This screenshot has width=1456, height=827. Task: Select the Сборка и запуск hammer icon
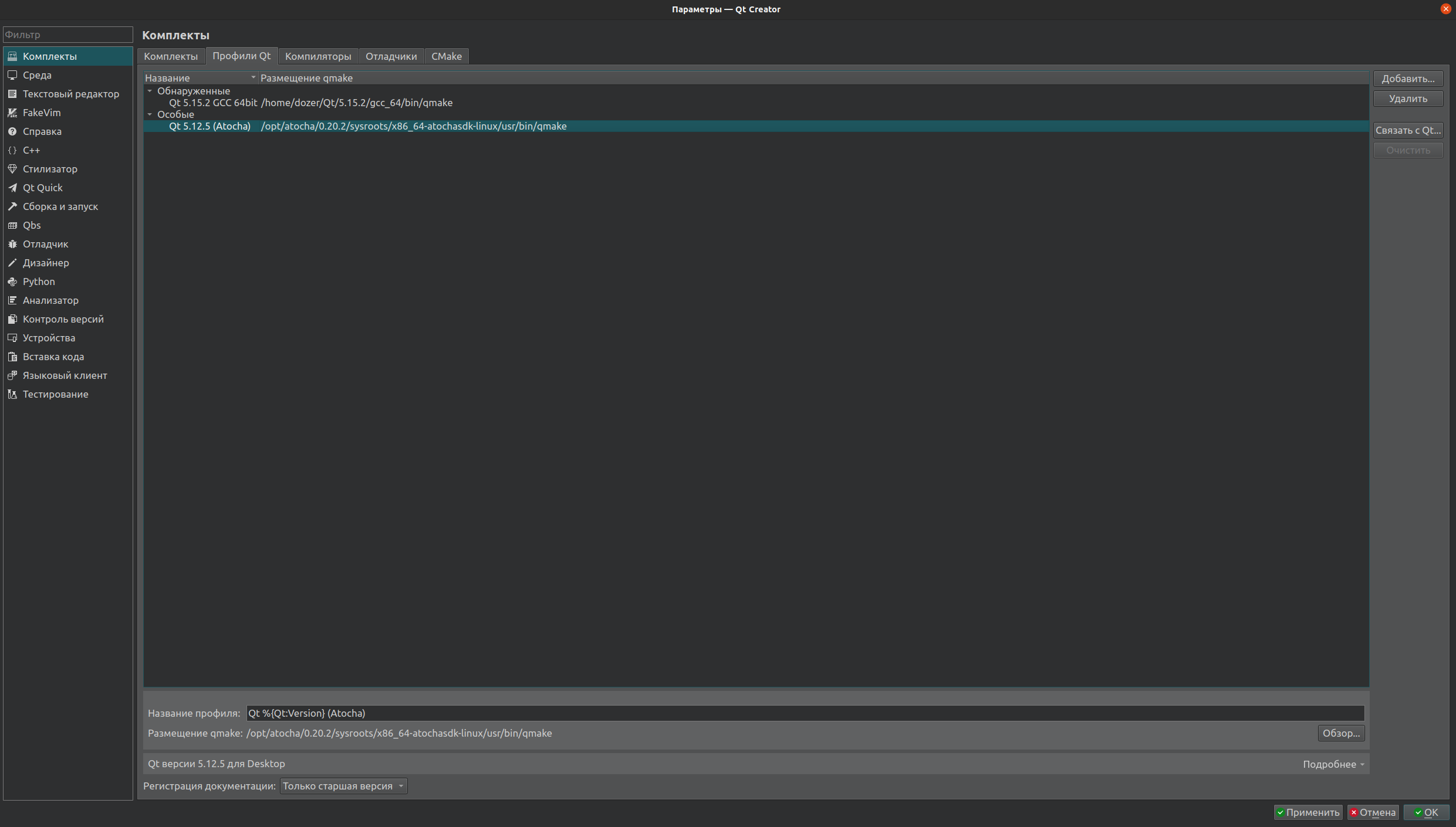coord(12,206)
